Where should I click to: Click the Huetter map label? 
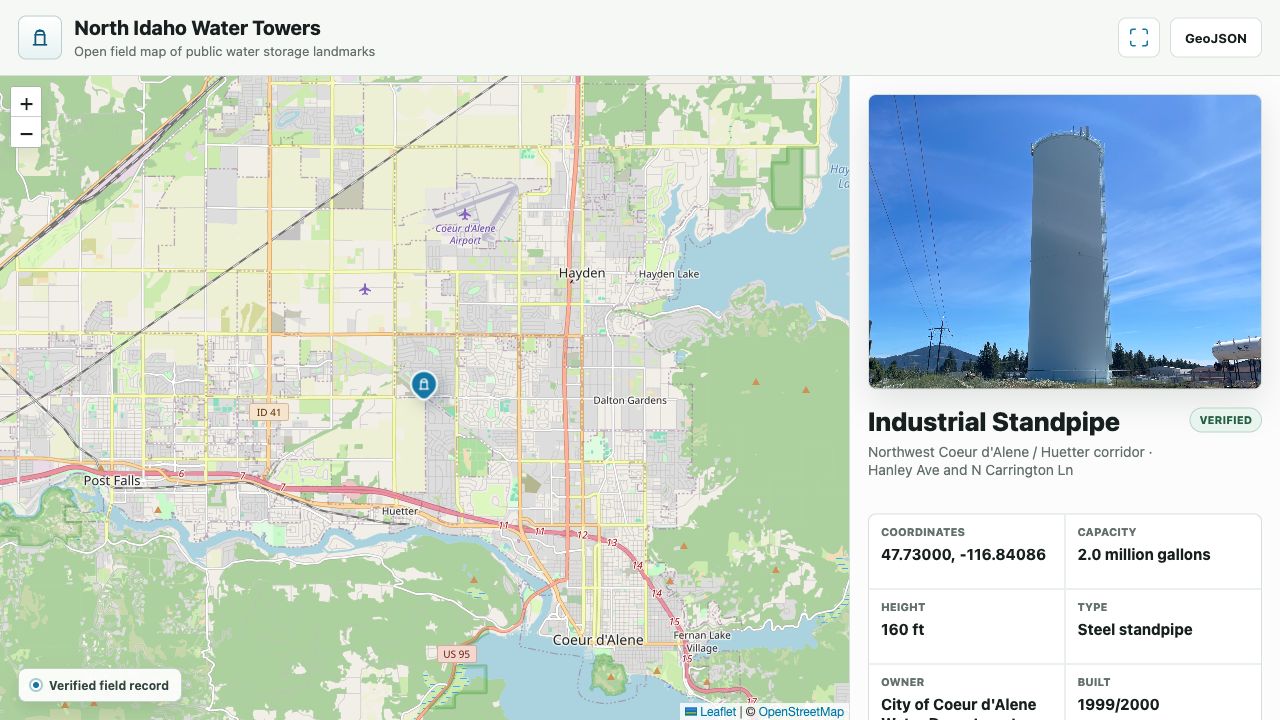400,511
